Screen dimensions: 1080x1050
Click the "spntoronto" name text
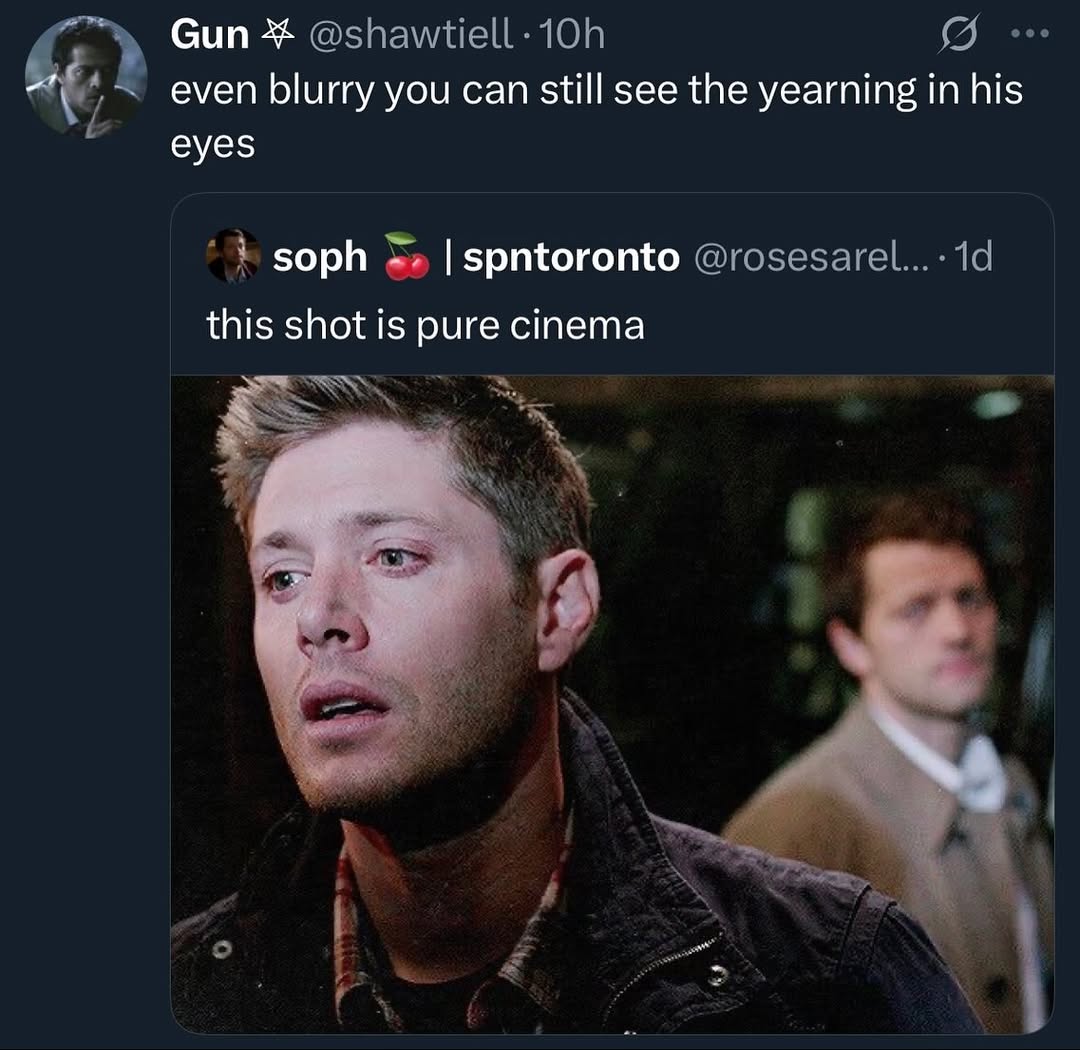[x=571, y=257]
